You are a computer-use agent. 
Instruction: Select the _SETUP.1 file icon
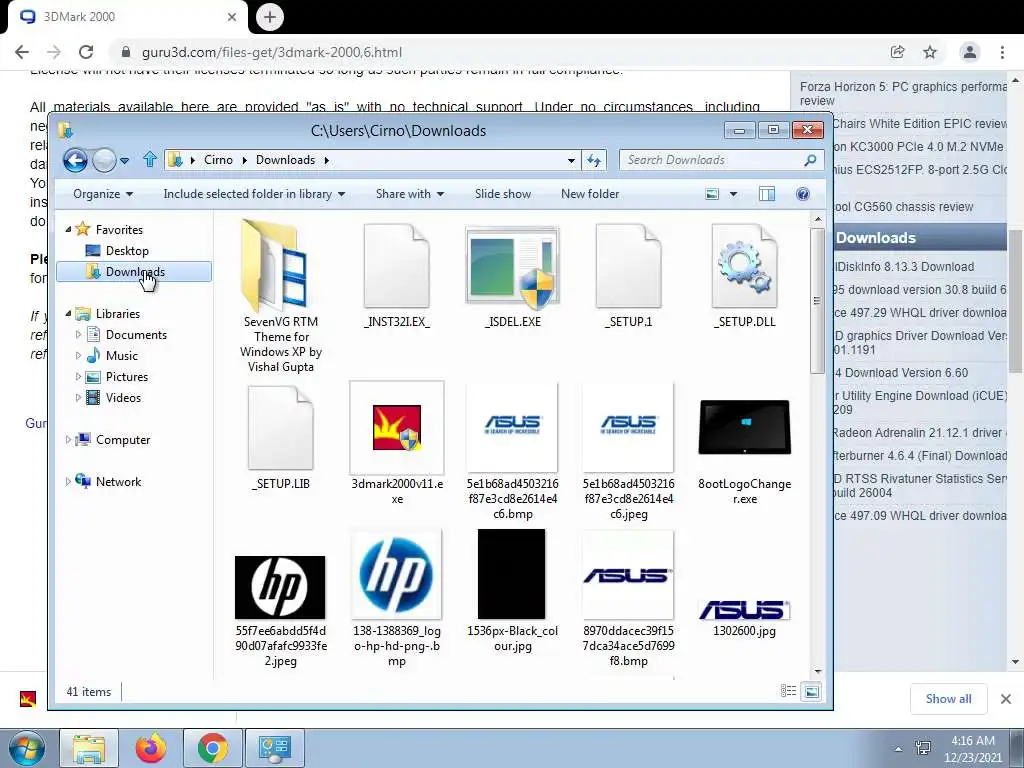628,266
